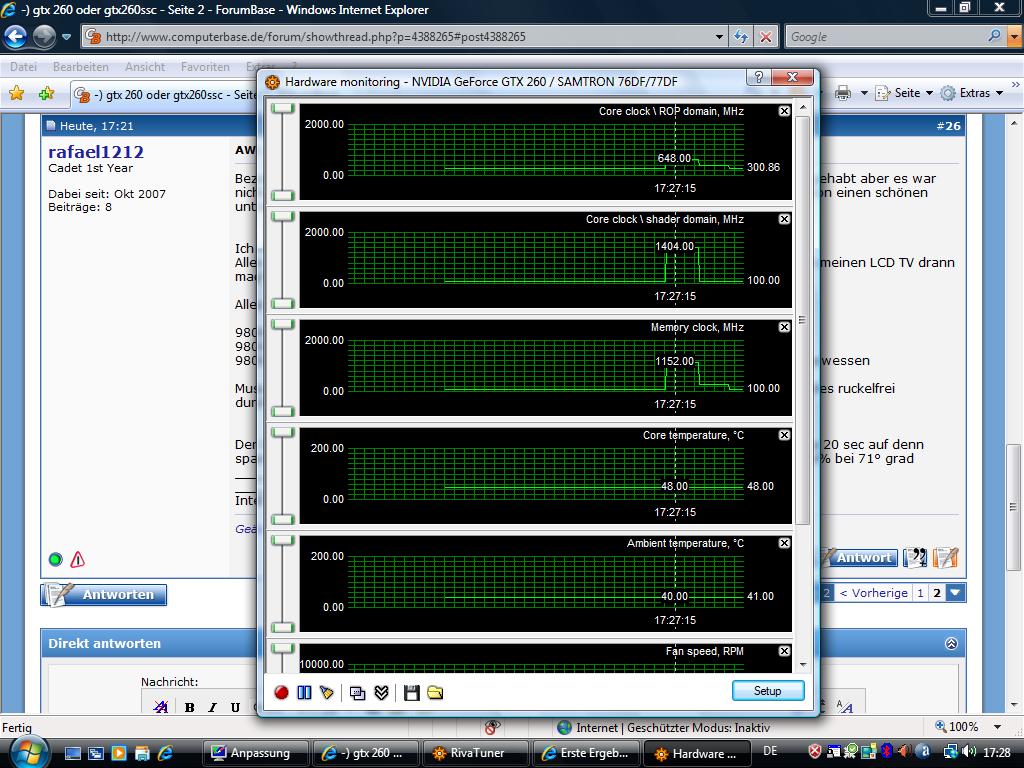The width and height of the screenshot is (1024, 768).
Task: Click the scroll up arrow in monitoring panel
Action: pyautogui.click(x=803, y=107)
